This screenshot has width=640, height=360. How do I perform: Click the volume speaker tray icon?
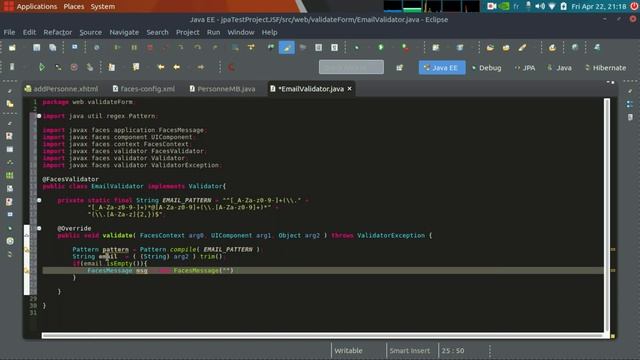tap(540, 6)
